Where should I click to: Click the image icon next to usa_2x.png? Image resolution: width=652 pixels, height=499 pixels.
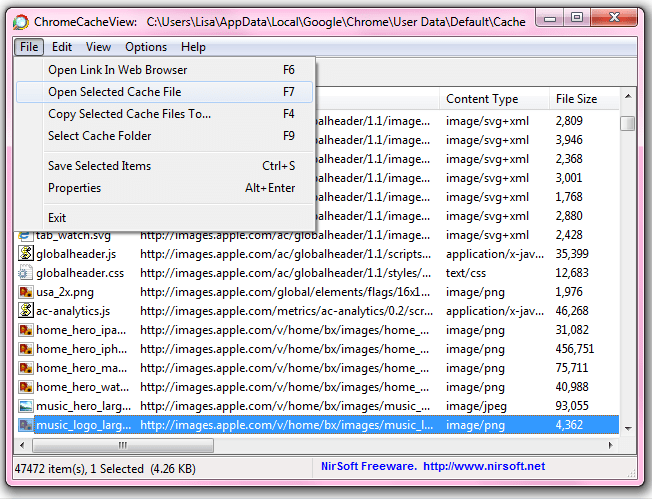[25, 291]
